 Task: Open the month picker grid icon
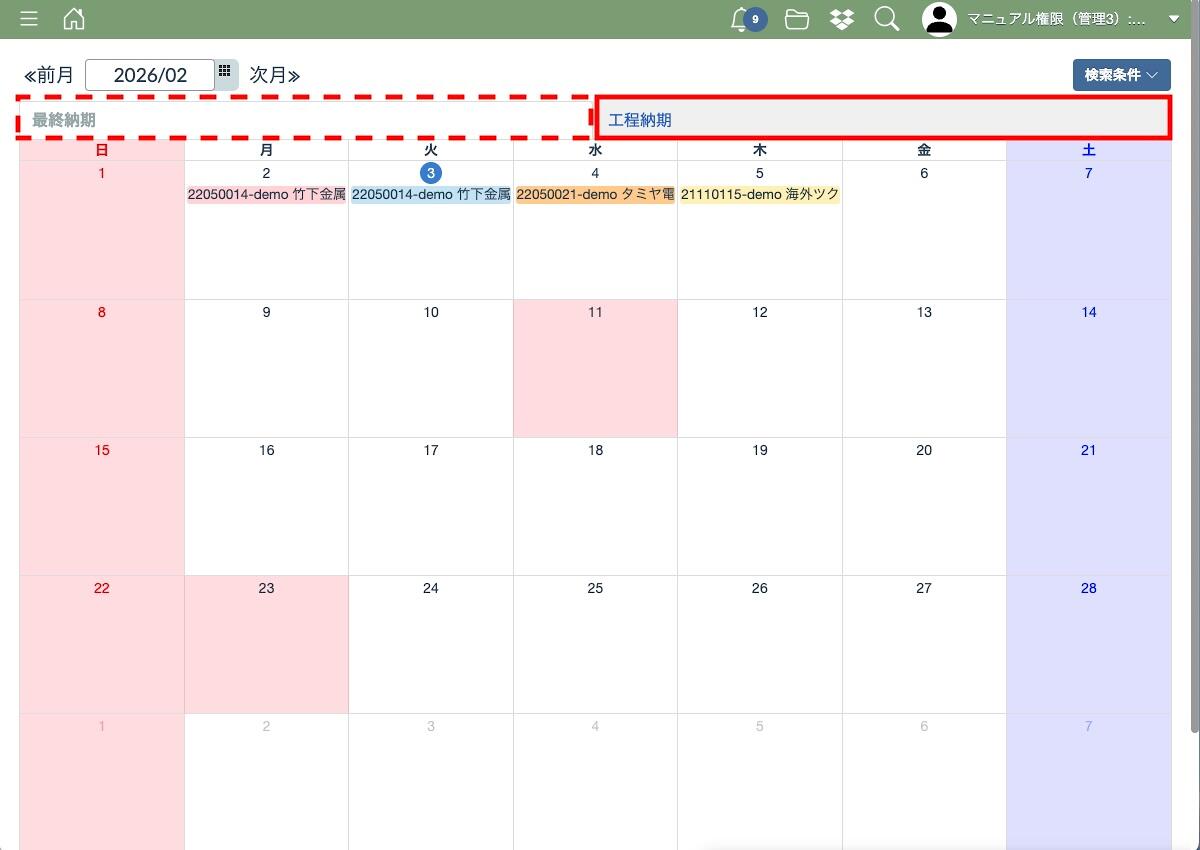pos(225,72)
